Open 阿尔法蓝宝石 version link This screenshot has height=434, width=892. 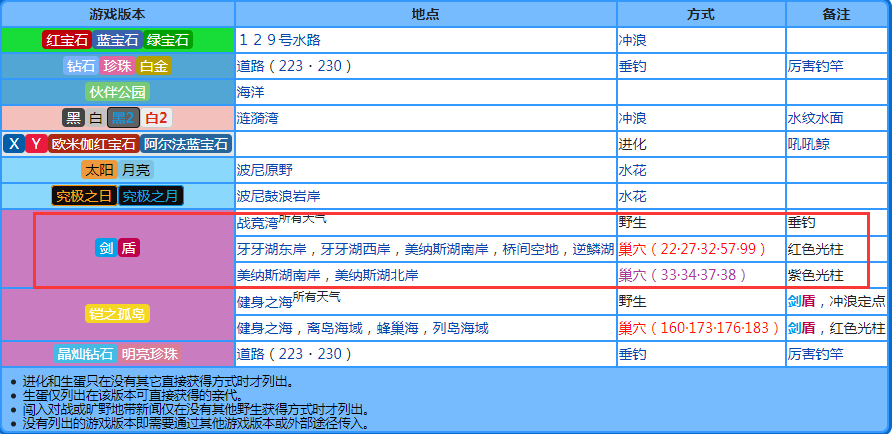pyautogui.click(x=186, y=144)
